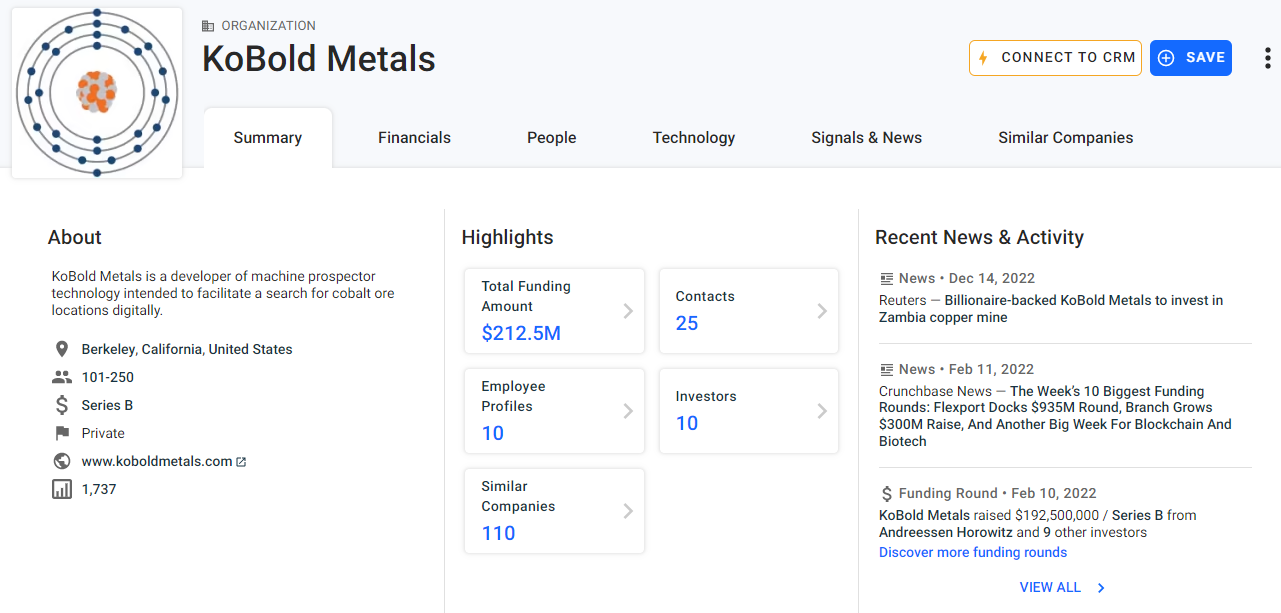Click the Series B link in funding round

tap(1138, 516)
